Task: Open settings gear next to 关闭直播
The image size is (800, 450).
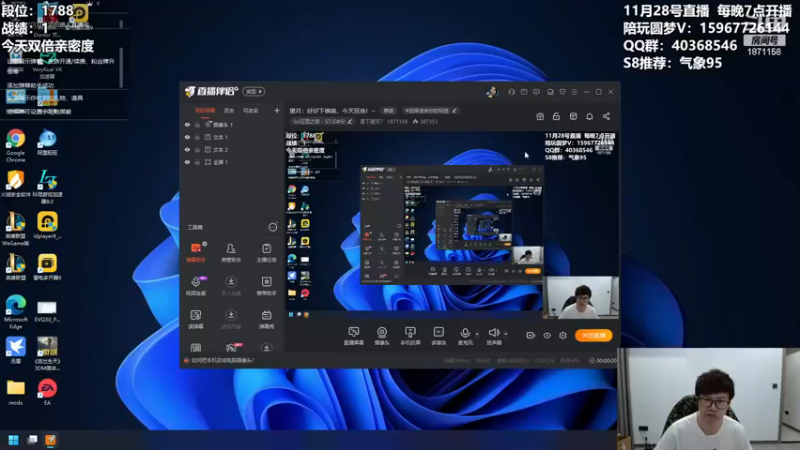Action: [x=563, y=335]
